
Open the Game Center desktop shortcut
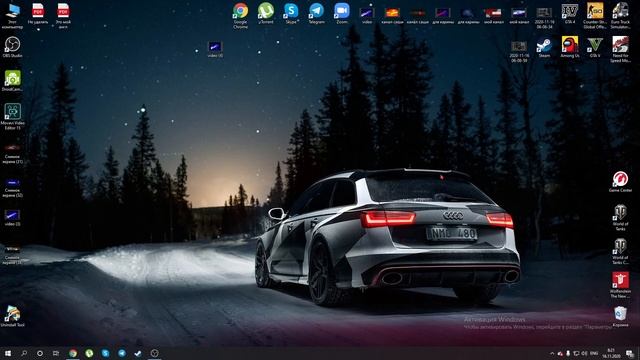620,182
